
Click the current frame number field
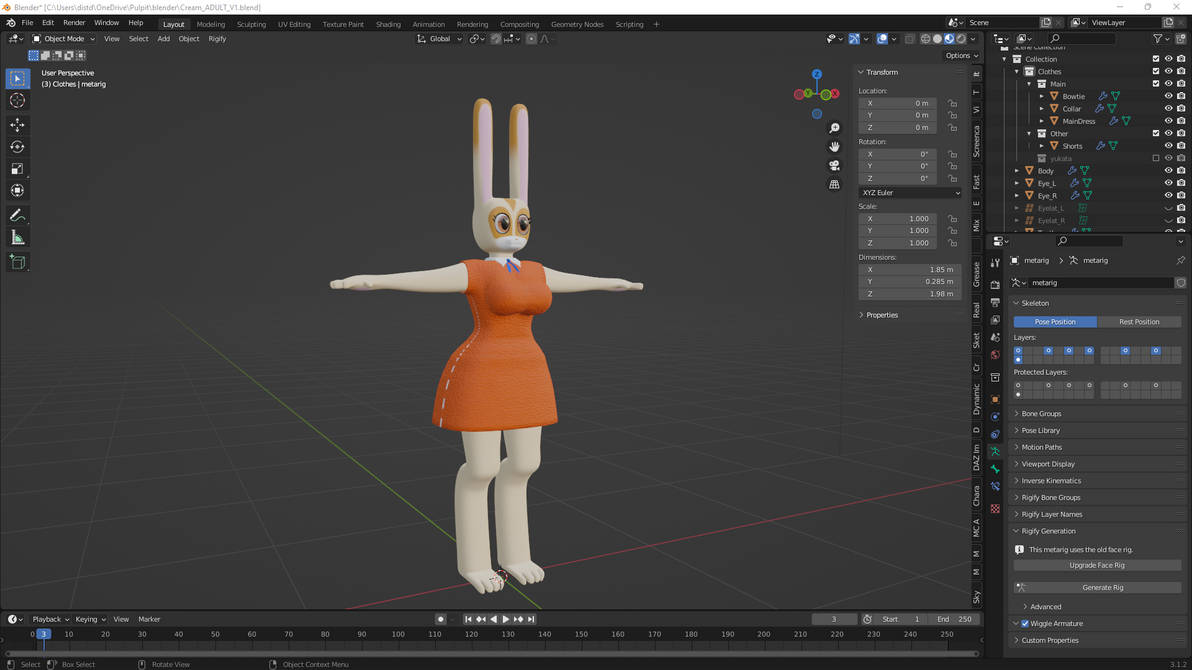coord(833,620)
